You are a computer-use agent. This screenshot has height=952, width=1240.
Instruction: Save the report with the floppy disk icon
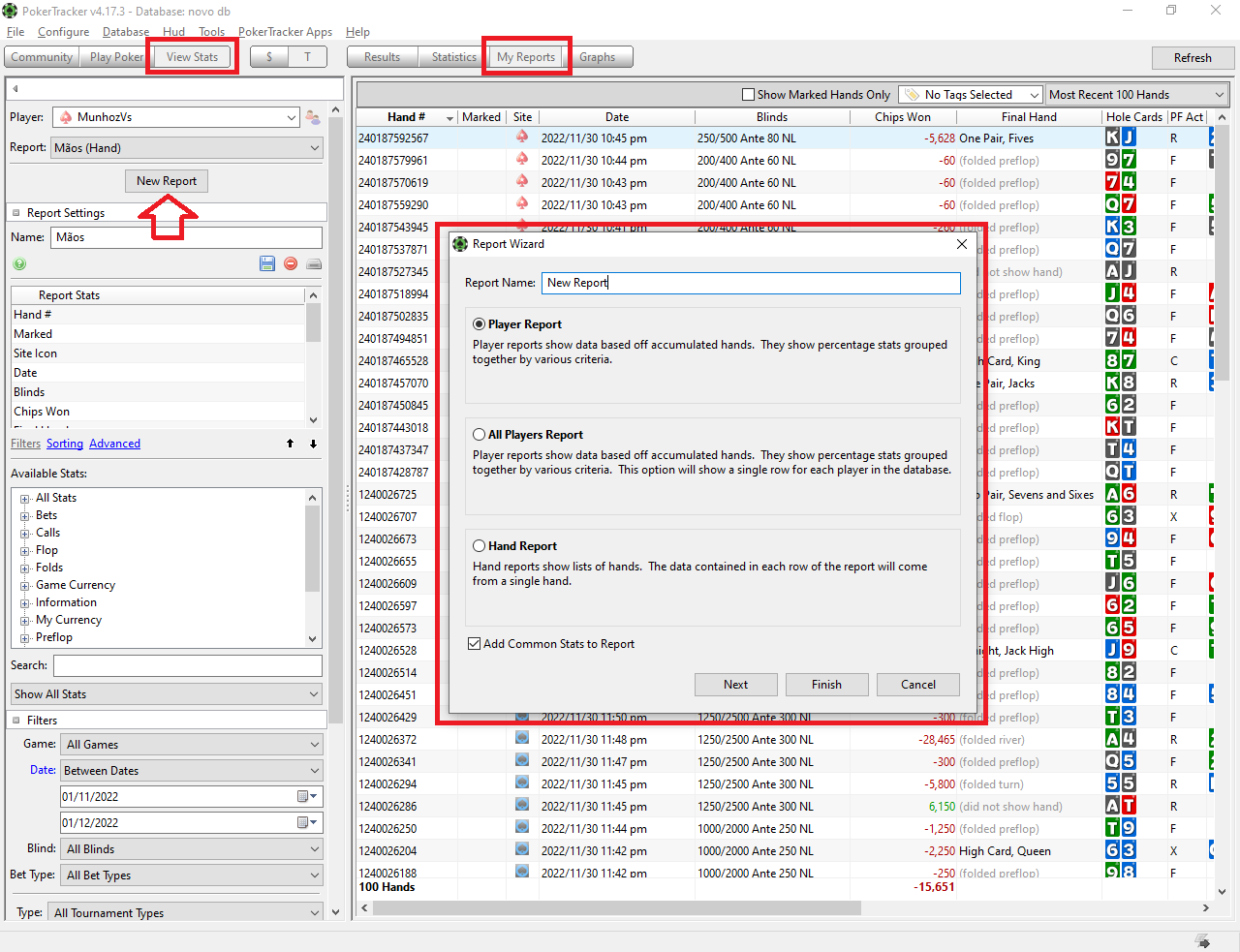[267, 263]
